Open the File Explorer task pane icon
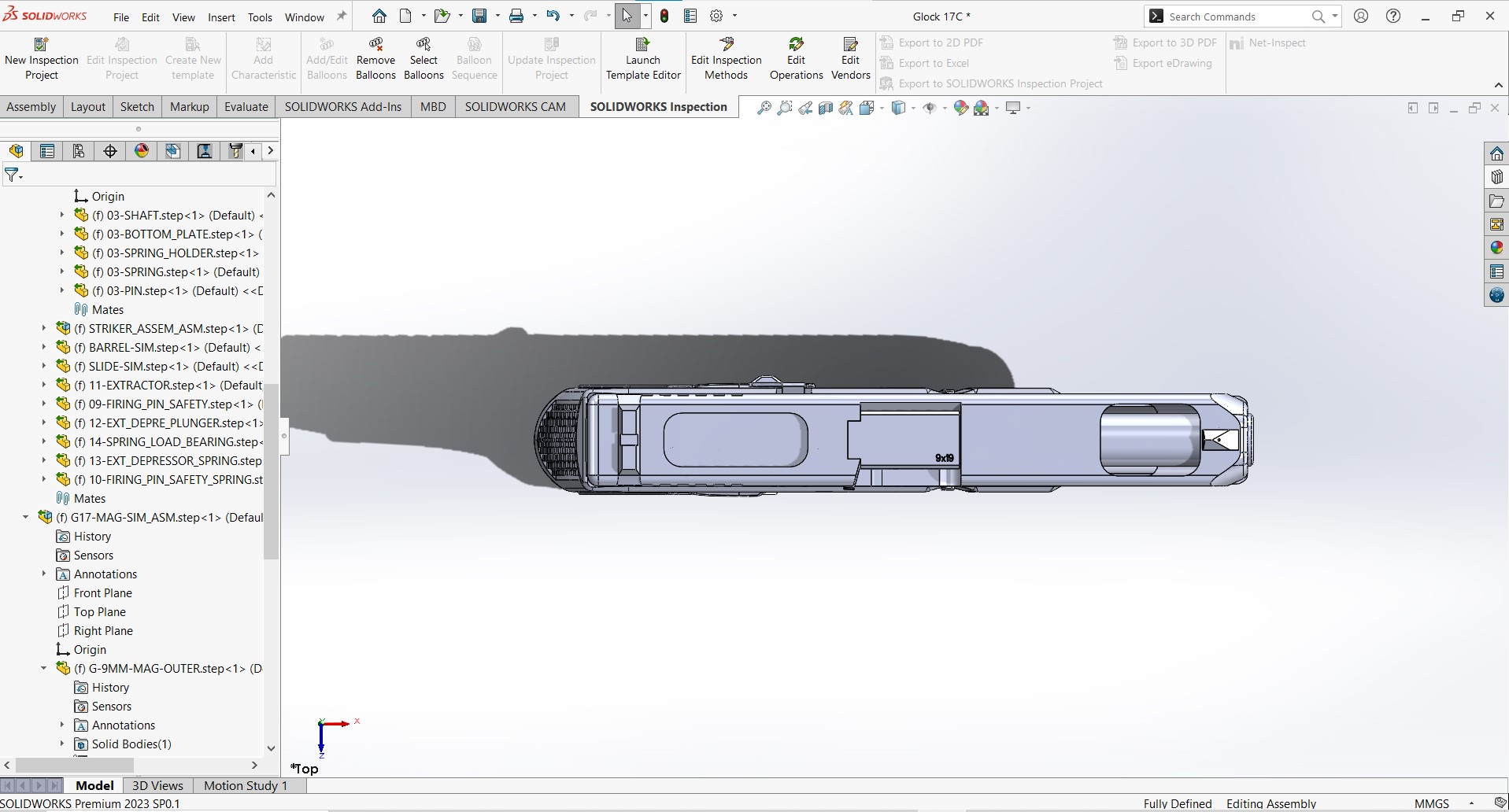 coord(1496,201)
